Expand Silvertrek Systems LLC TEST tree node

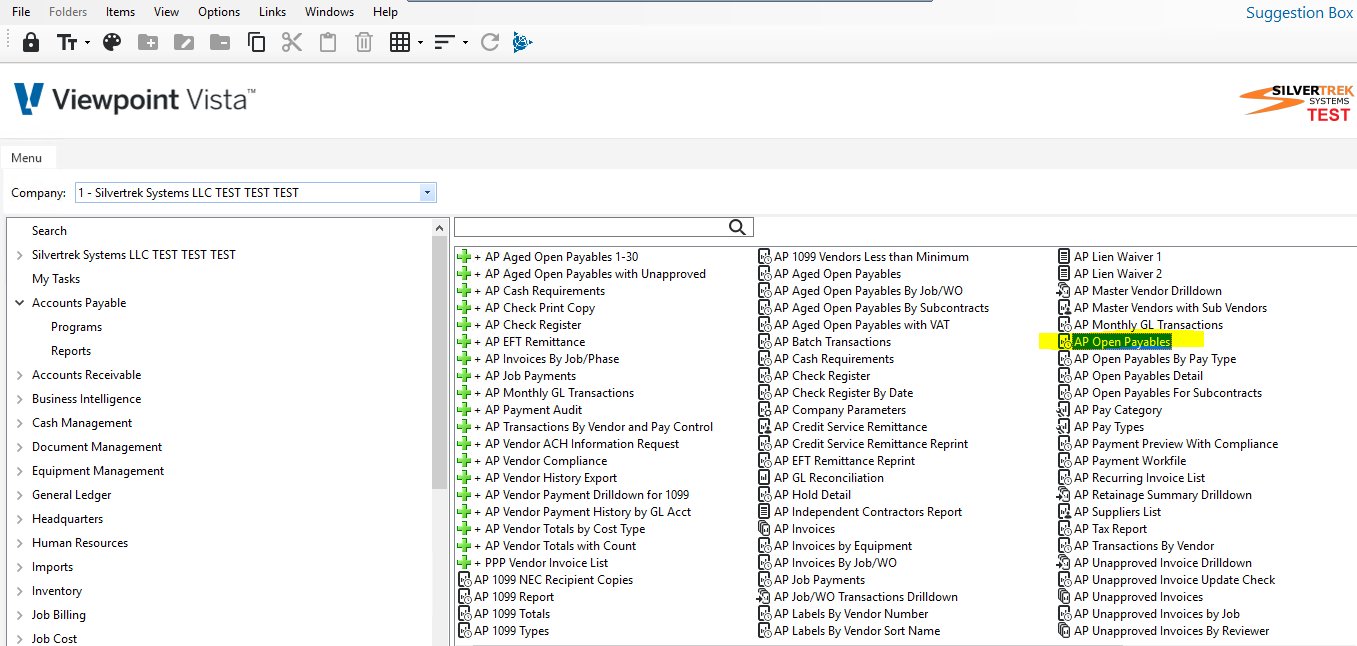pyautogui.click(x=19, y=255)
